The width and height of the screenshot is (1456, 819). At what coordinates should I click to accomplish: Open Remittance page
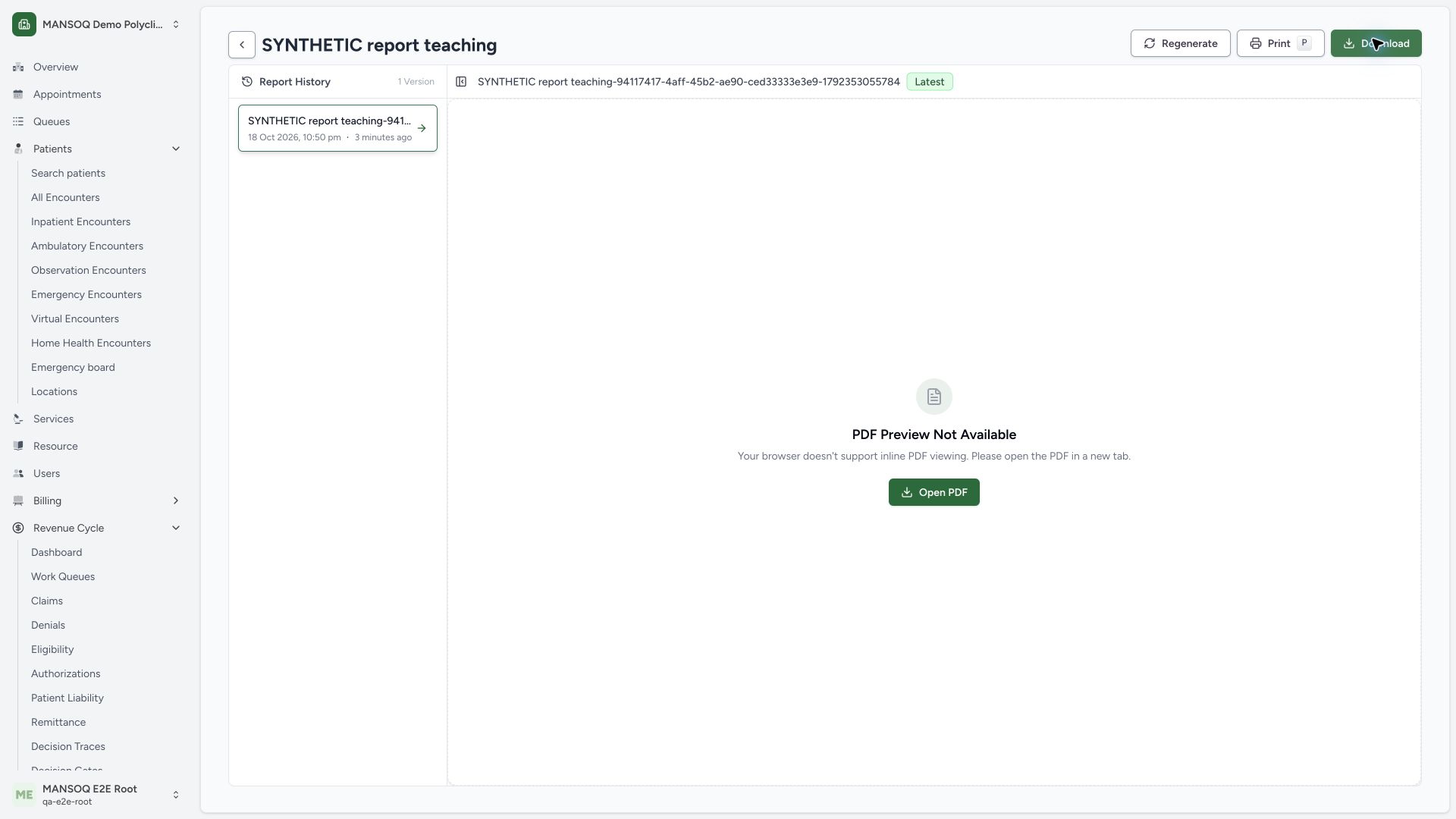coord(58,722)
